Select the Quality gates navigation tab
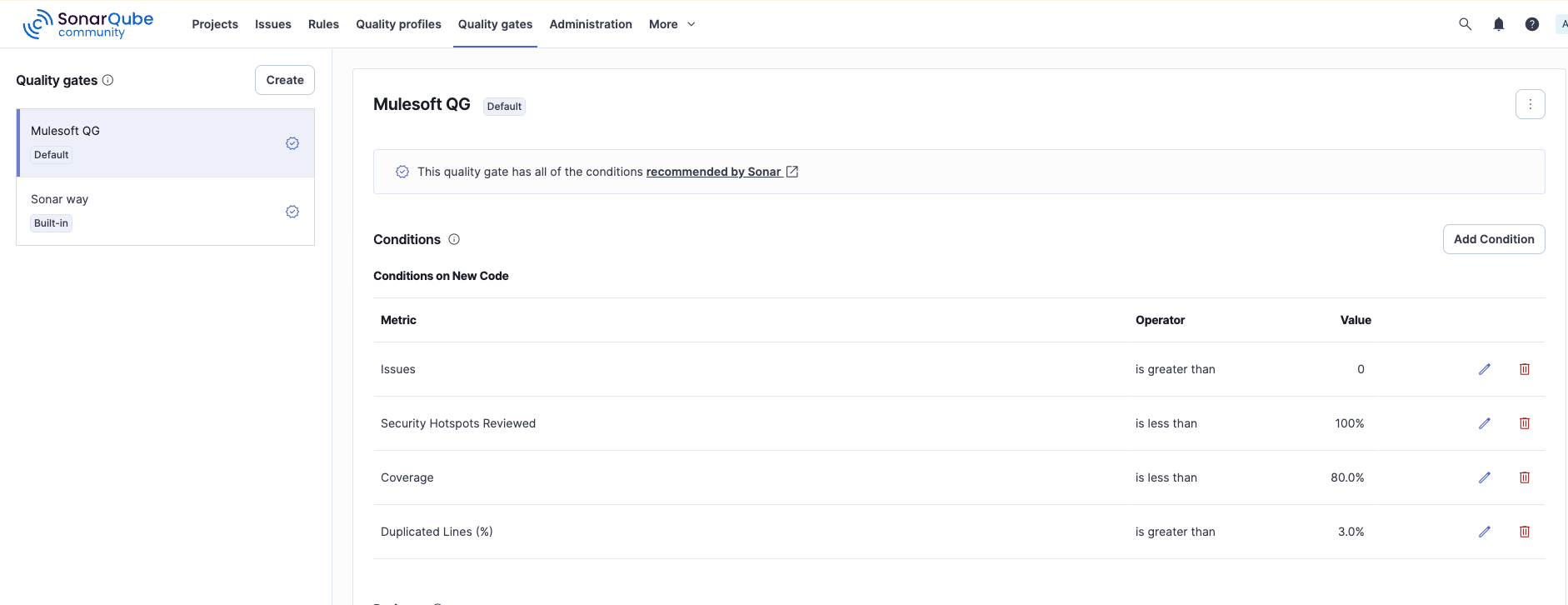The height and width of the screenshot is (605, 1568). 495,24
